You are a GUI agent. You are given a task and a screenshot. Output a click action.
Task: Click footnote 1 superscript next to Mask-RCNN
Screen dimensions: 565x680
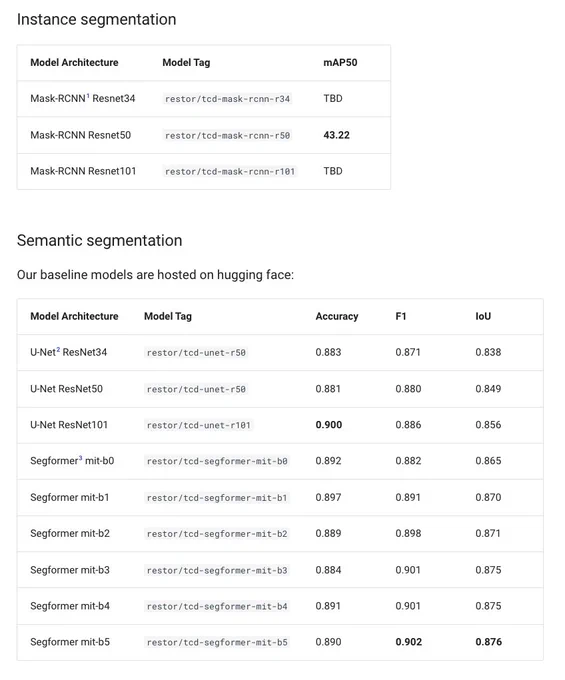[88, 95]
